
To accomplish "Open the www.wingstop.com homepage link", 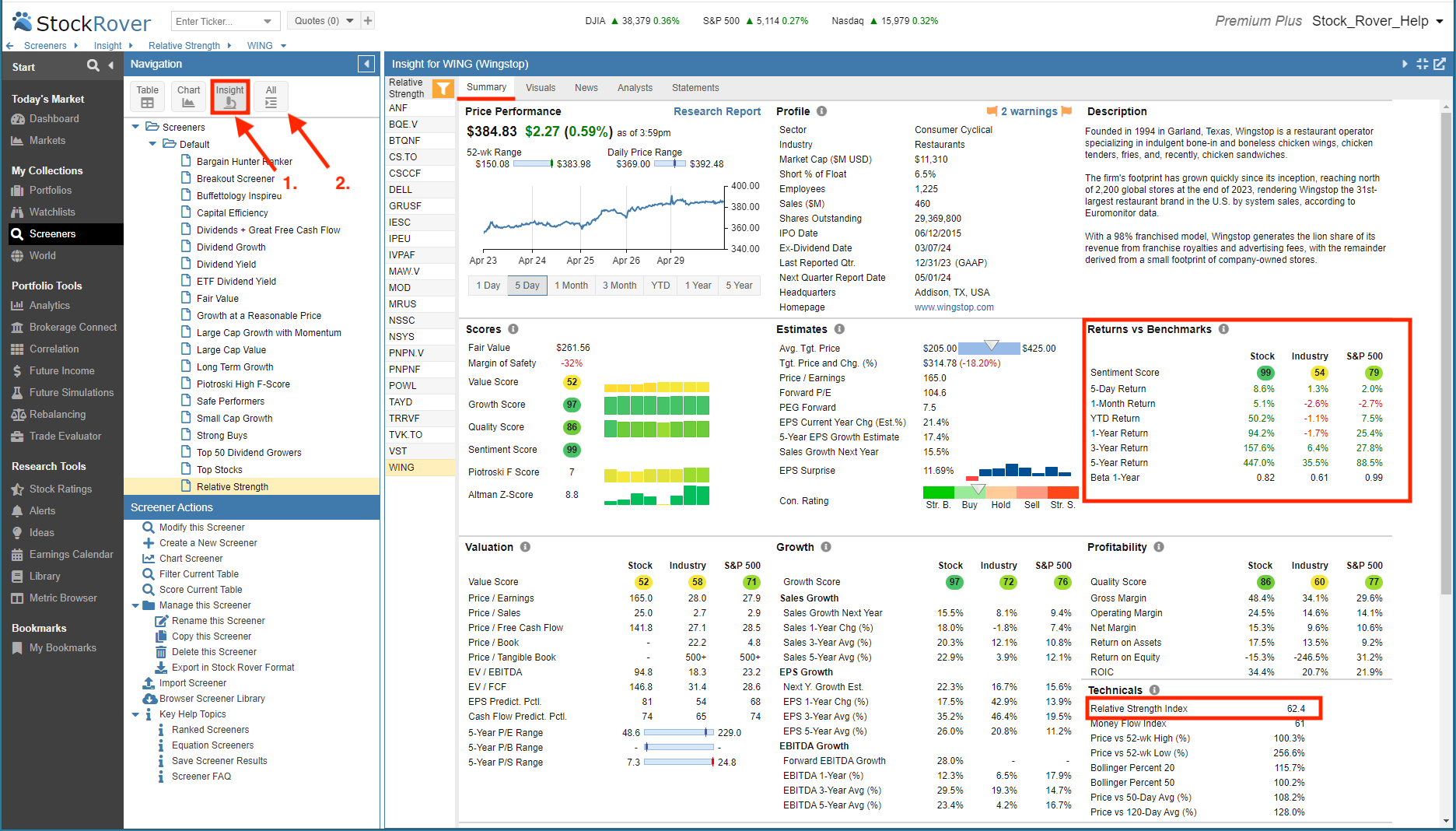I will click(954, 307).
